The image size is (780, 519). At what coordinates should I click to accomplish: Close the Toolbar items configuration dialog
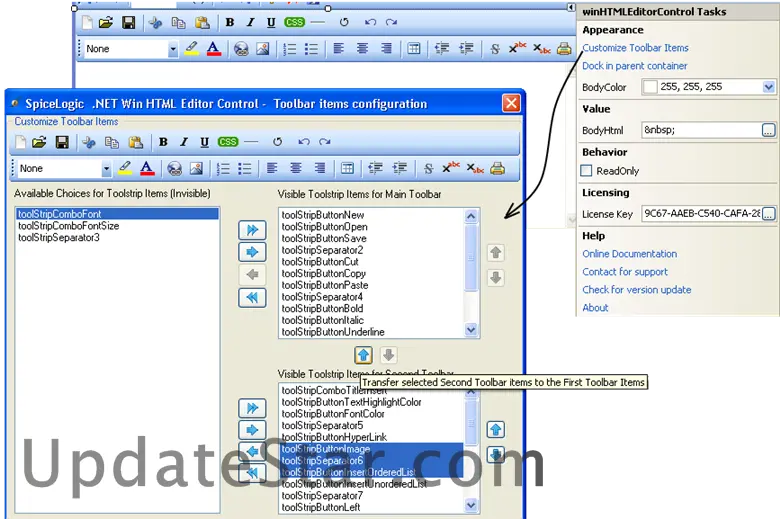tap(511, 104)
